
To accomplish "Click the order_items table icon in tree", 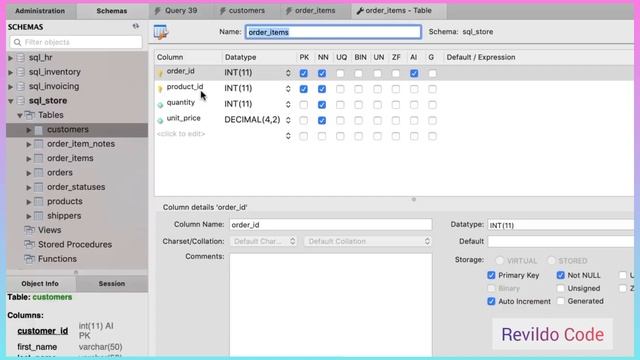I will pyautogui.click(x=38, y=158).
